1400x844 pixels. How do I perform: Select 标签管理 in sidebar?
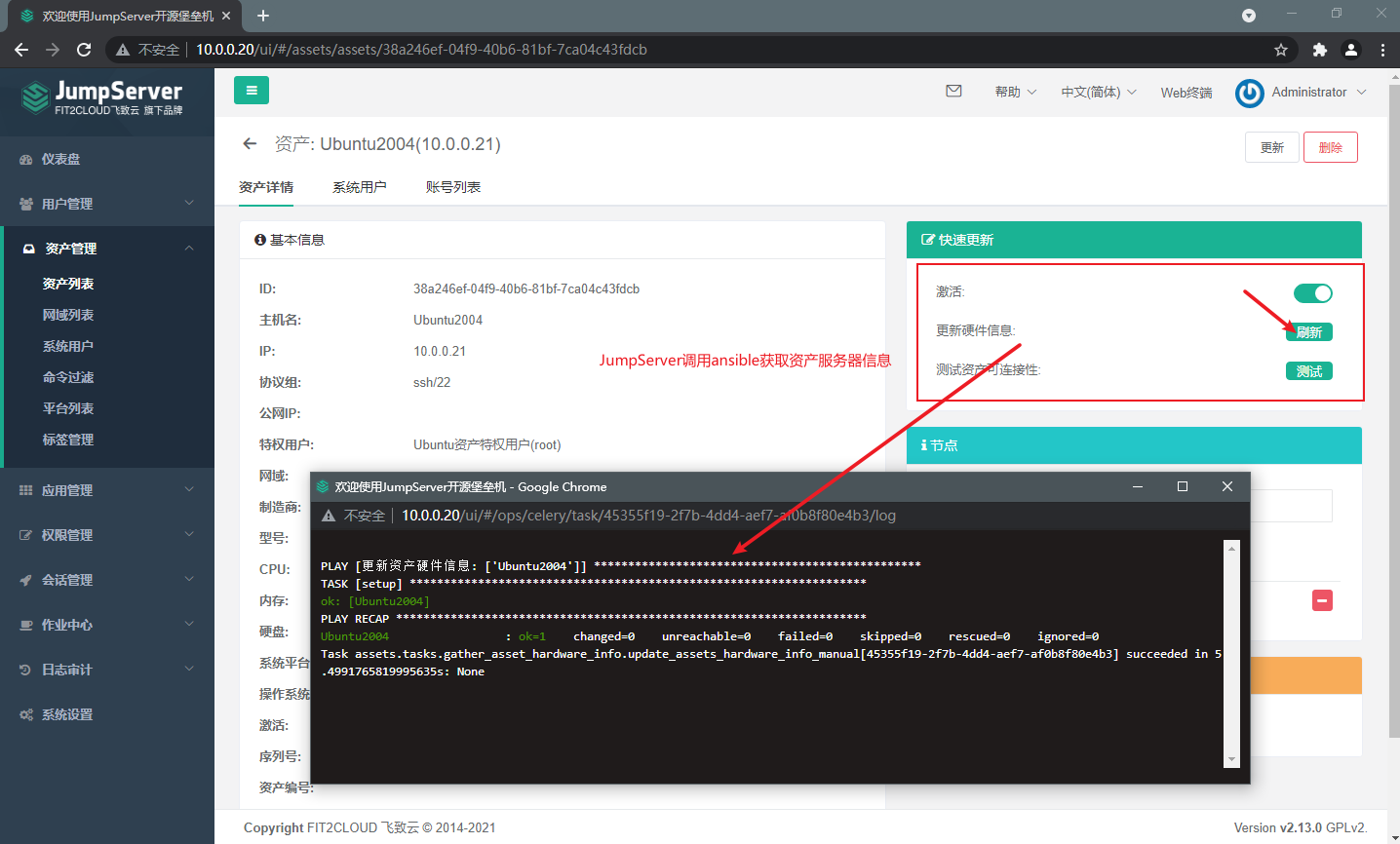click(68, 440)
